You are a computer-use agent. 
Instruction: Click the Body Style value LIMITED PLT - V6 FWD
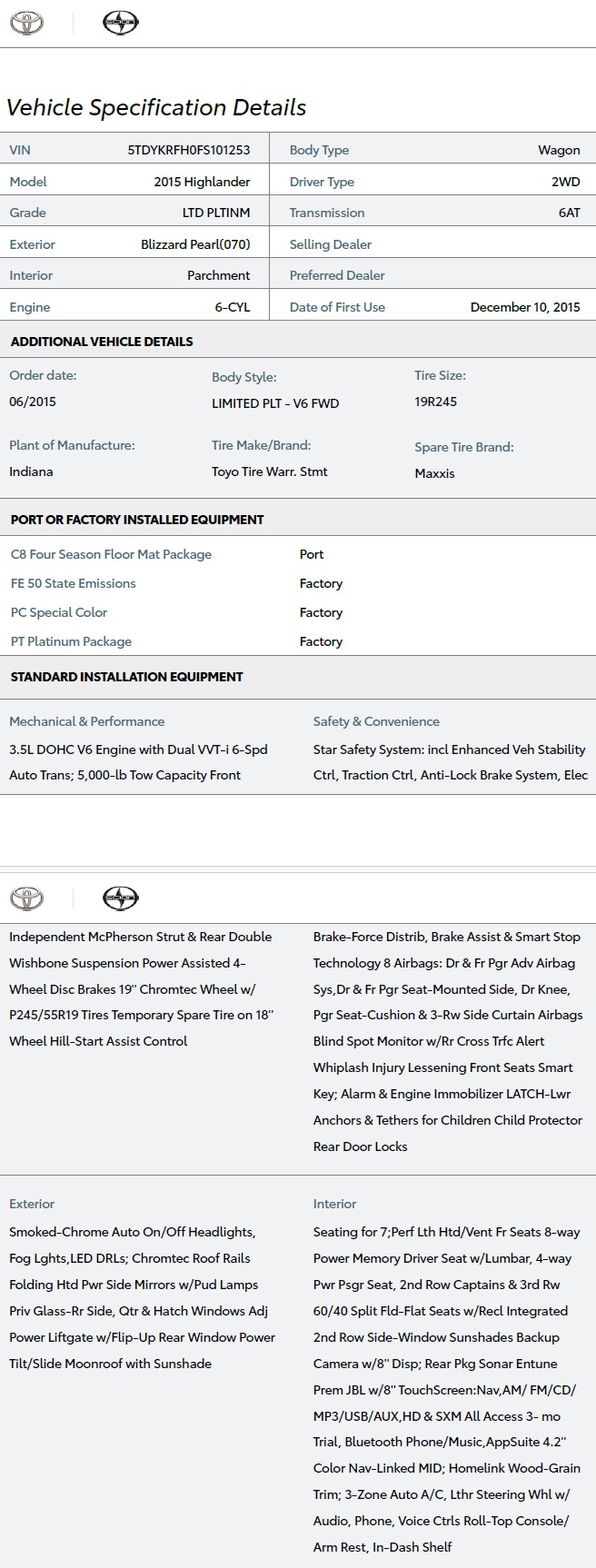pos(275,403)
